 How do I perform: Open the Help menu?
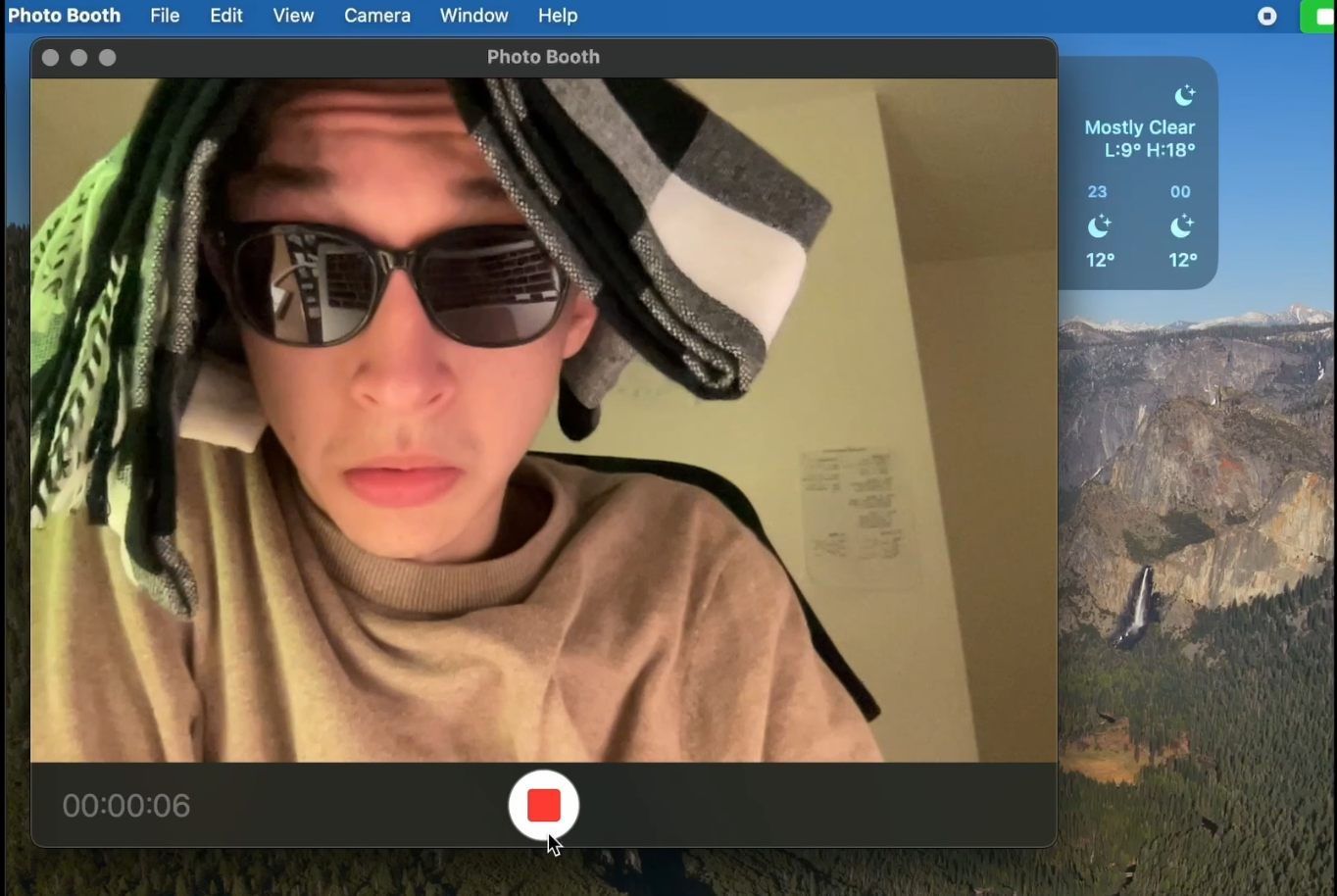click(x=558, y=16)
